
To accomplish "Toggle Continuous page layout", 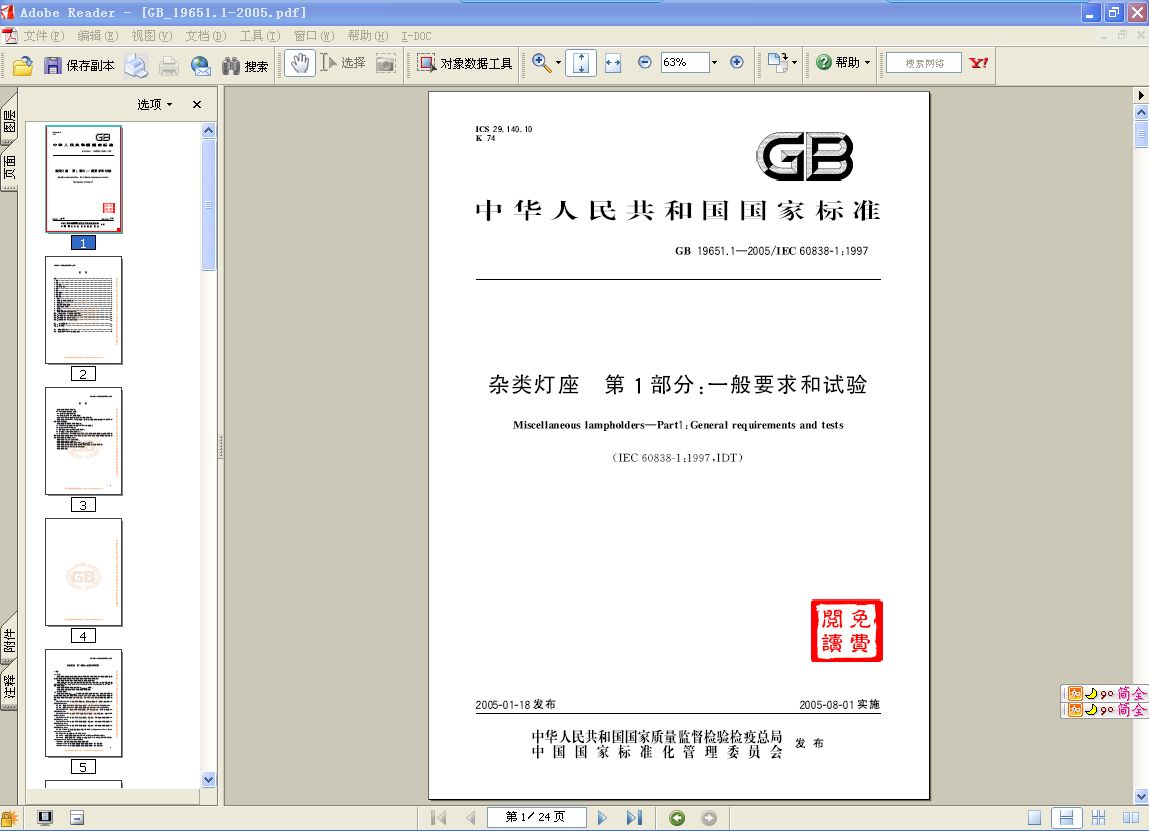I will (1066, 817).
